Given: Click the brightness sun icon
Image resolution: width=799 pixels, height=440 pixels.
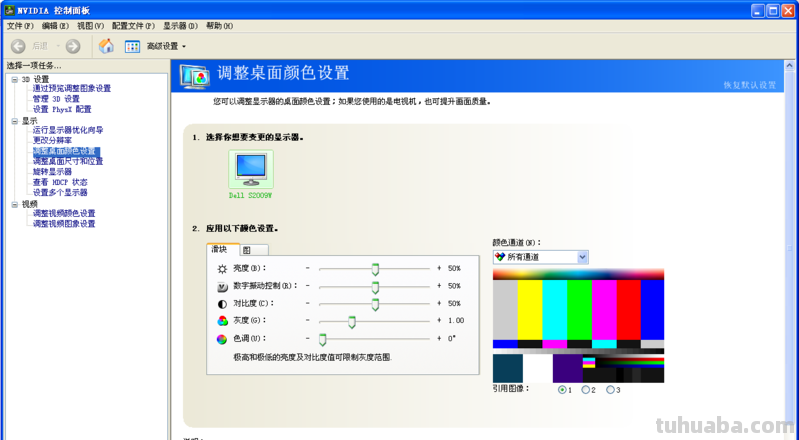Looking at the screenshot, I should (x=222, y=269).
